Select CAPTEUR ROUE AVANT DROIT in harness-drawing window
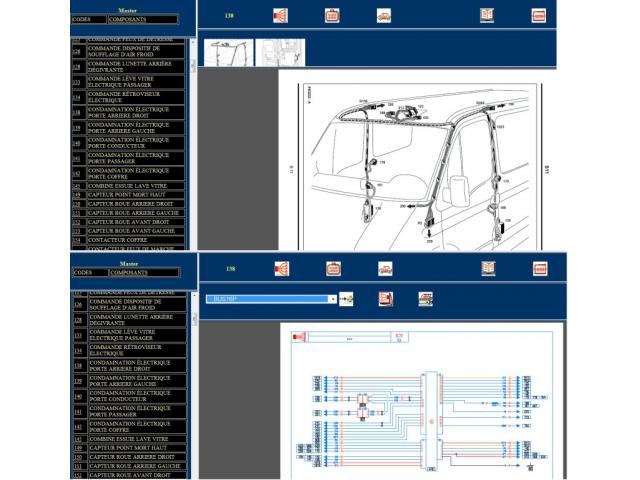The height and width of the screenshot is (480, 640). pos(136,222)
